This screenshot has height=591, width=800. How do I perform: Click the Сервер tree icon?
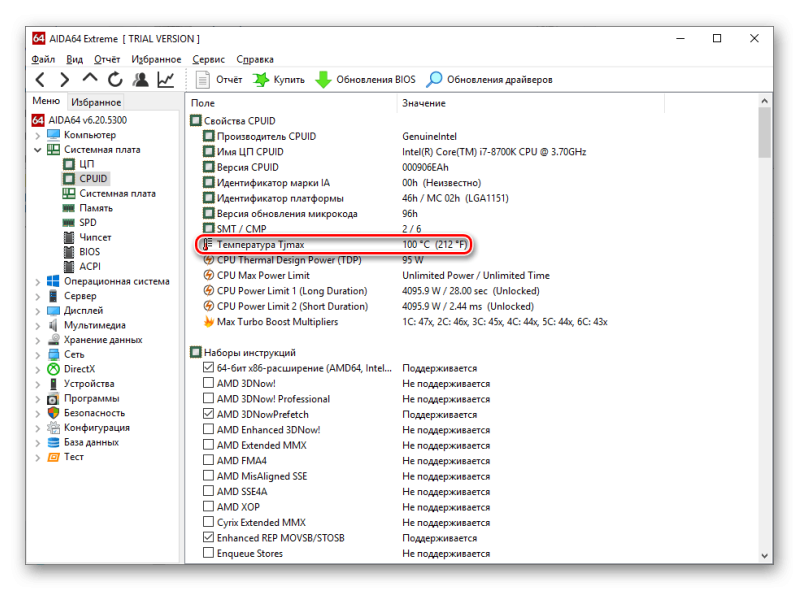click(53, 296)
